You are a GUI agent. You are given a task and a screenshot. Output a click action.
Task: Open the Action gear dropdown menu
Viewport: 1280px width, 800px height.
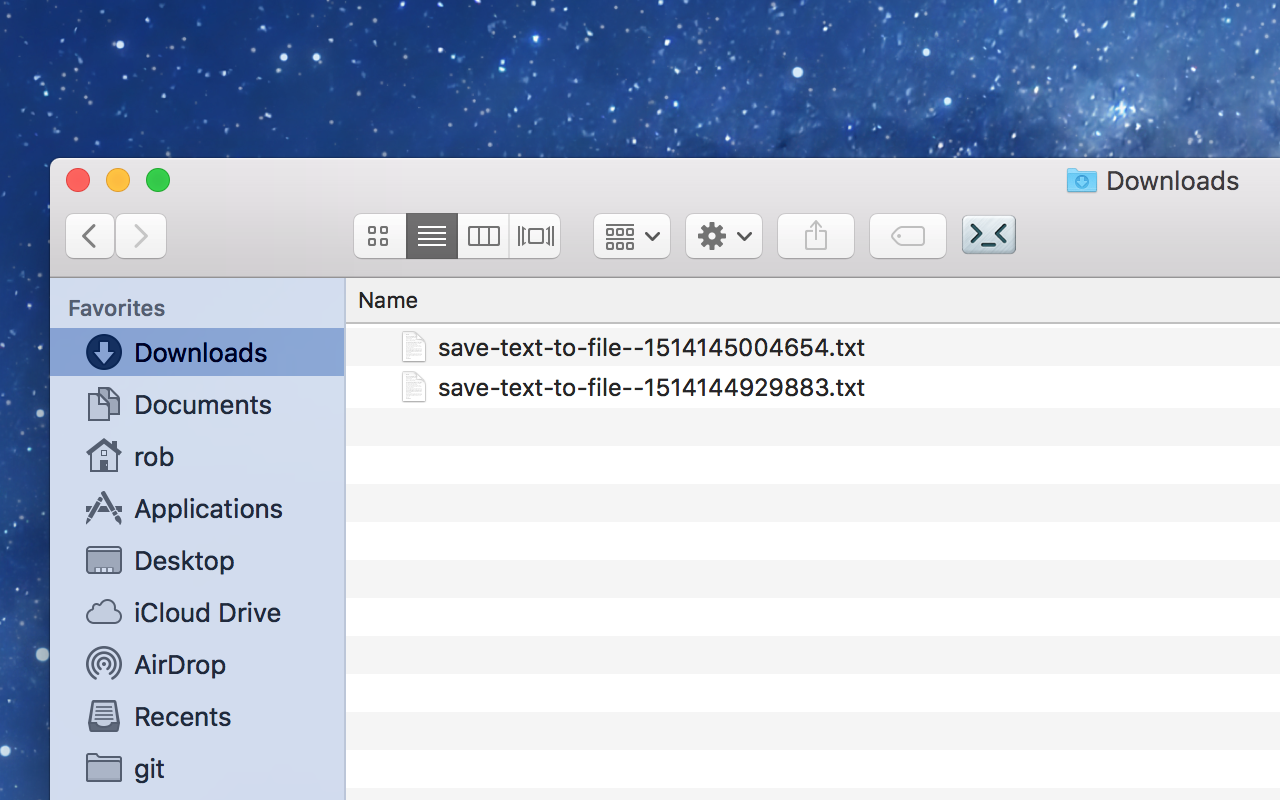[x=723, y=236]
